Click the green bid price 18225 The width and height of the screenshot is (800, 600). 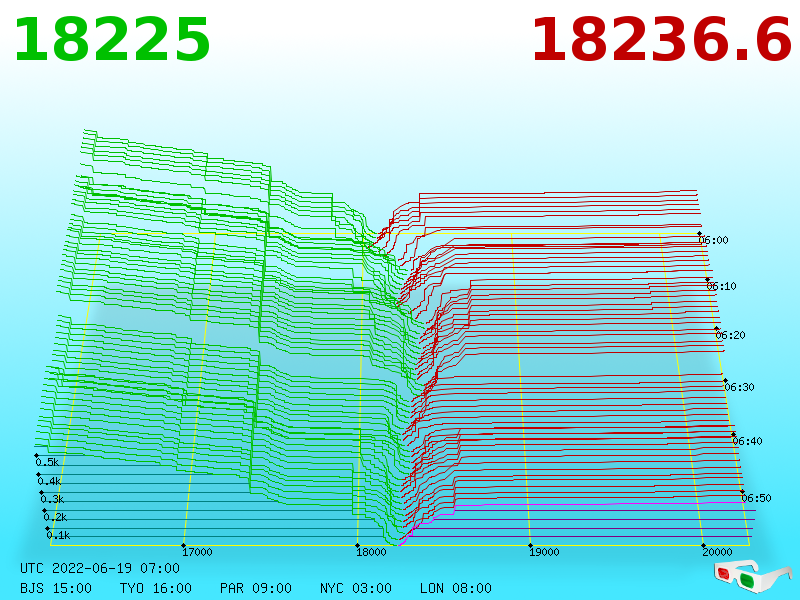coord(112,40)
